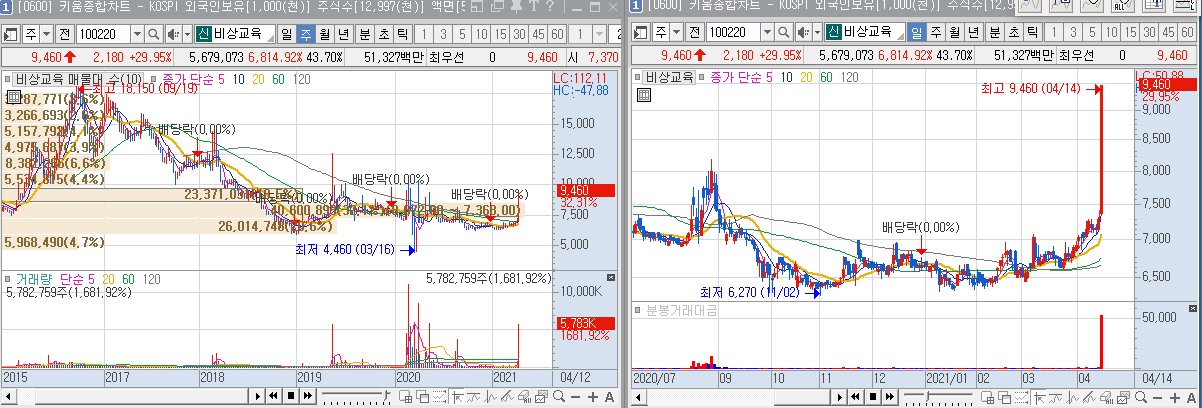Choose 10 interval button in right window
The height and width of the screenshot is (408, 1202).
click(x=1111, y=33)
